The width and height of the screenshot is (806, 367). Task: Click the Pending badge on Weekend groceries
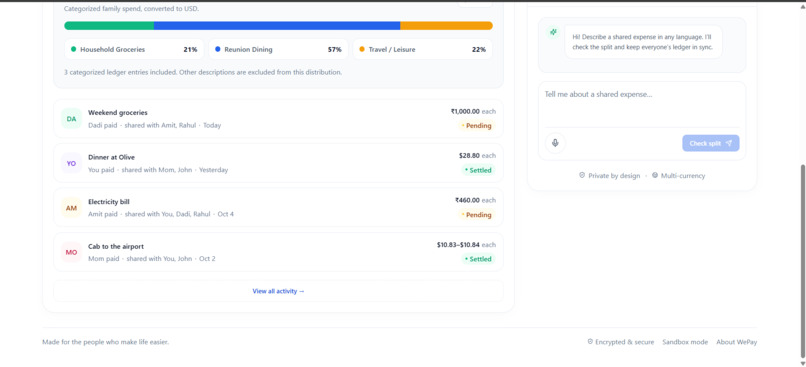477,125
